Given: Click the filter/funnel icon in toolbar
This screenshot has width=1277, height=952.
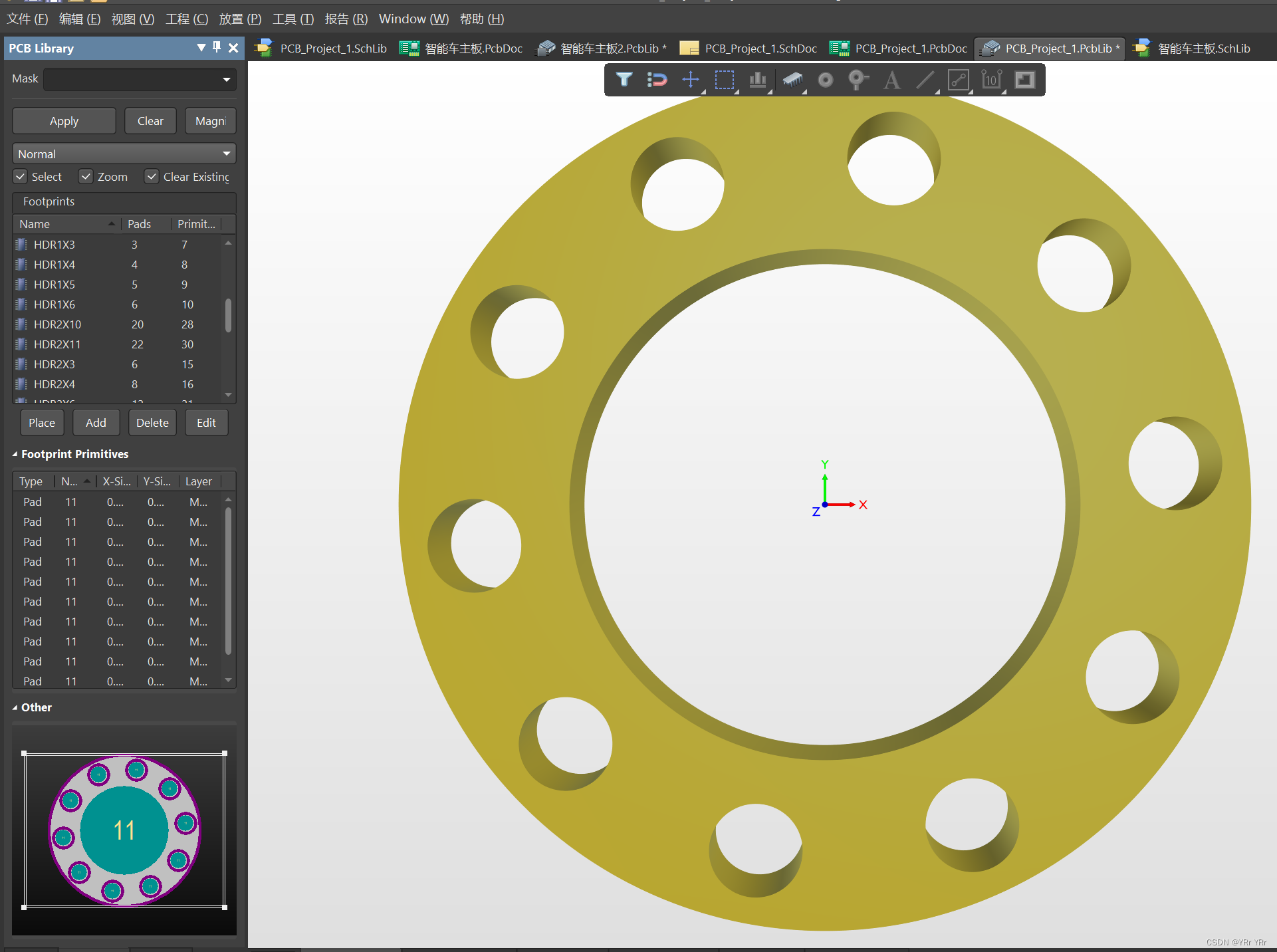Looking at the screenshot, I should (622, 79).
